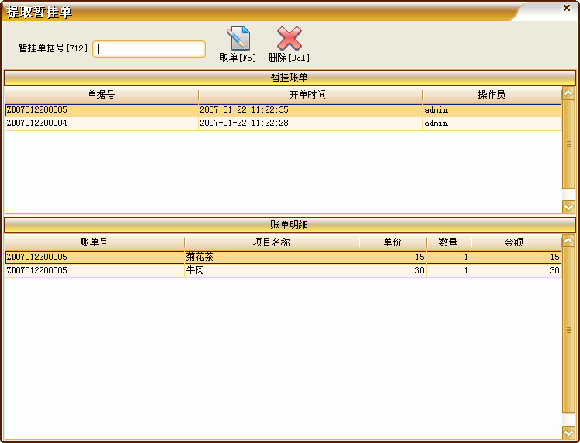This screenshot has height=443, width=580.
Task: Sort by 开单时间 column header
Action: click(310, 95)
